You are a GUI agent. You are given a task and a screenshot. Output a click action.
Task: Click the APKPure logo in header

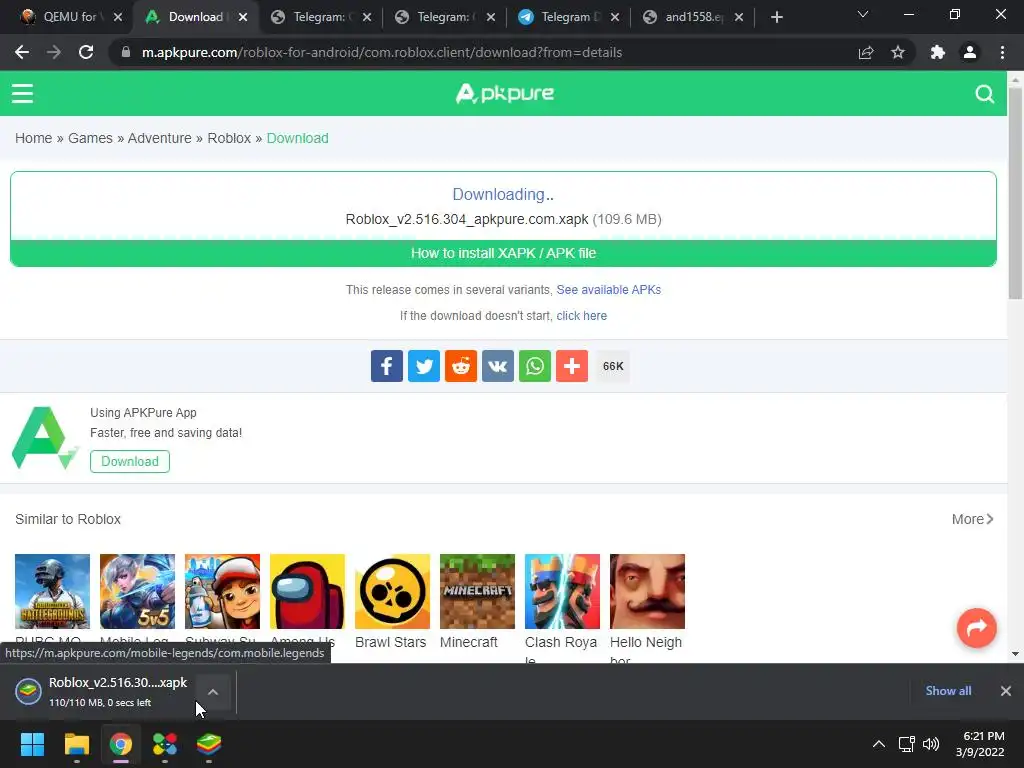[504, 93]
